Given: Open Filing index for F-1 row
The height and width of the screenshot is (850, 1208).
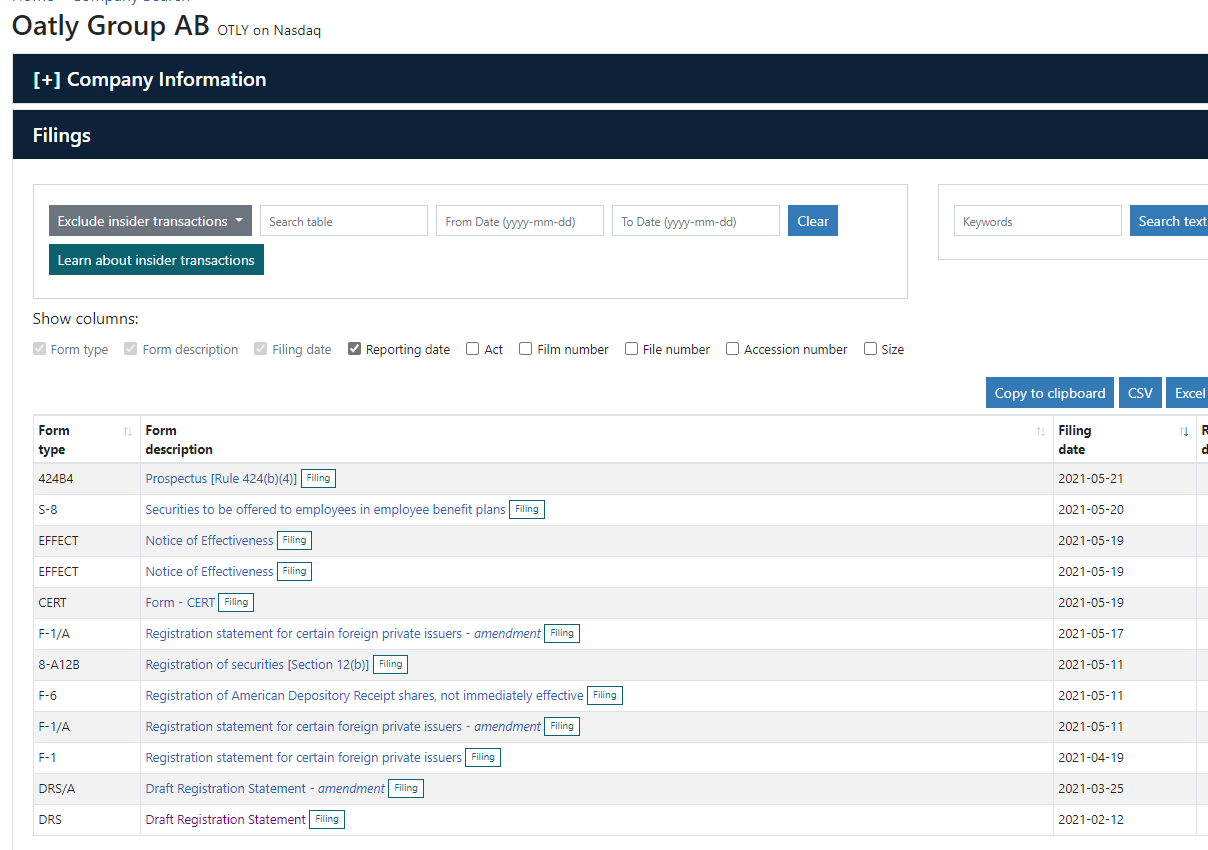Looking at the screenshot, I should click(483, 758).
